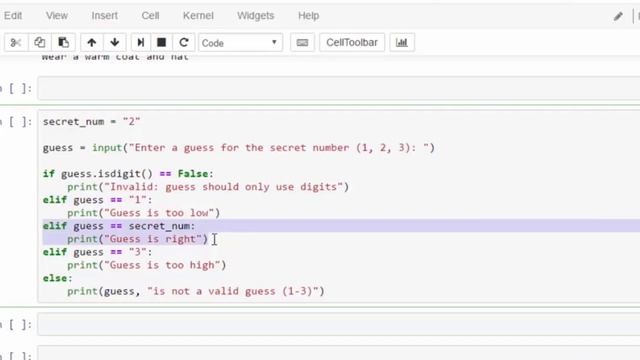Click the output text 'wear a warm coat and hat'

pyautogui.click(x=115, y=57)
